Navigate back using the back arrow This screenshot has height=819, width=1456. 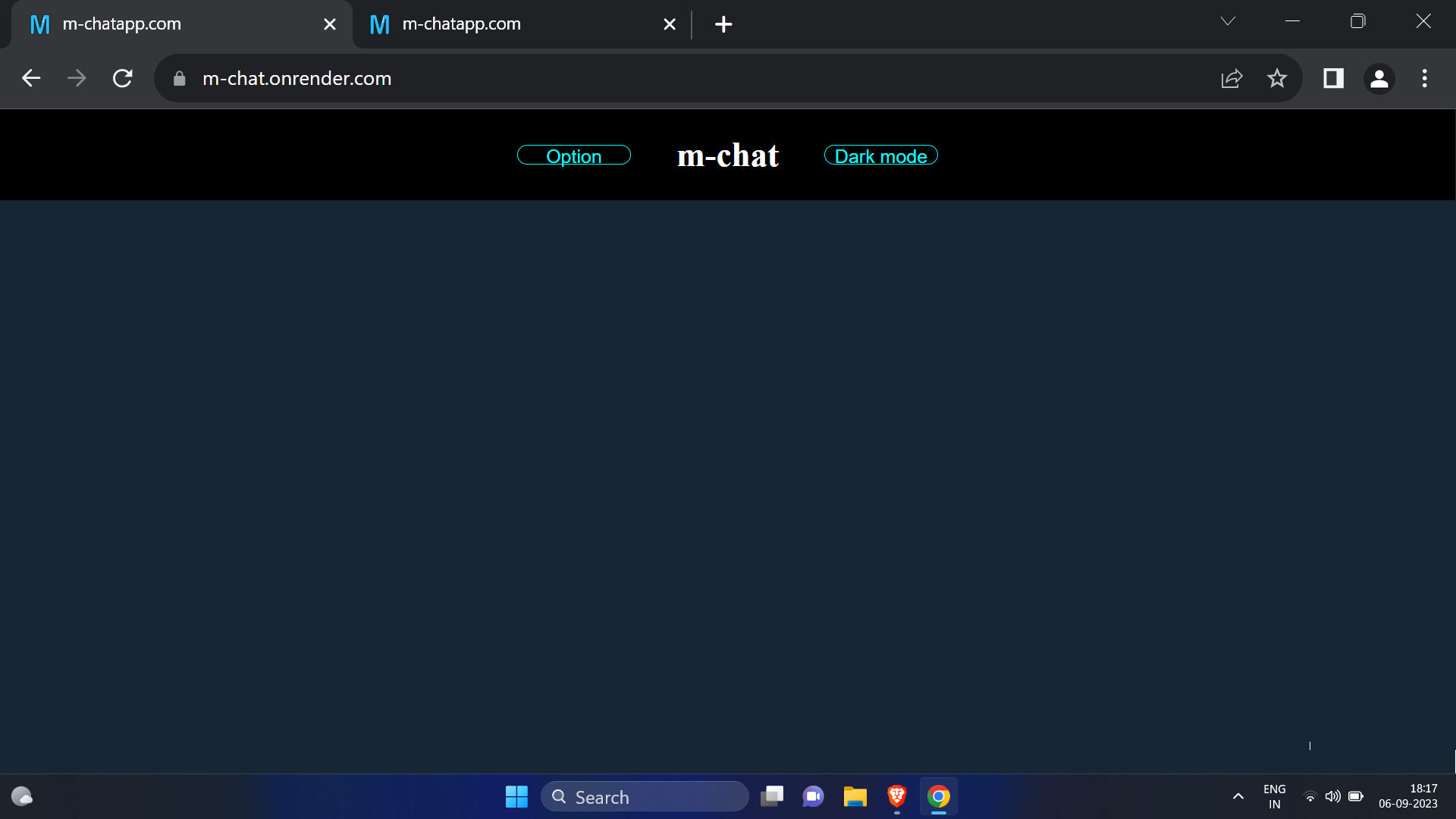pos(30,78)
